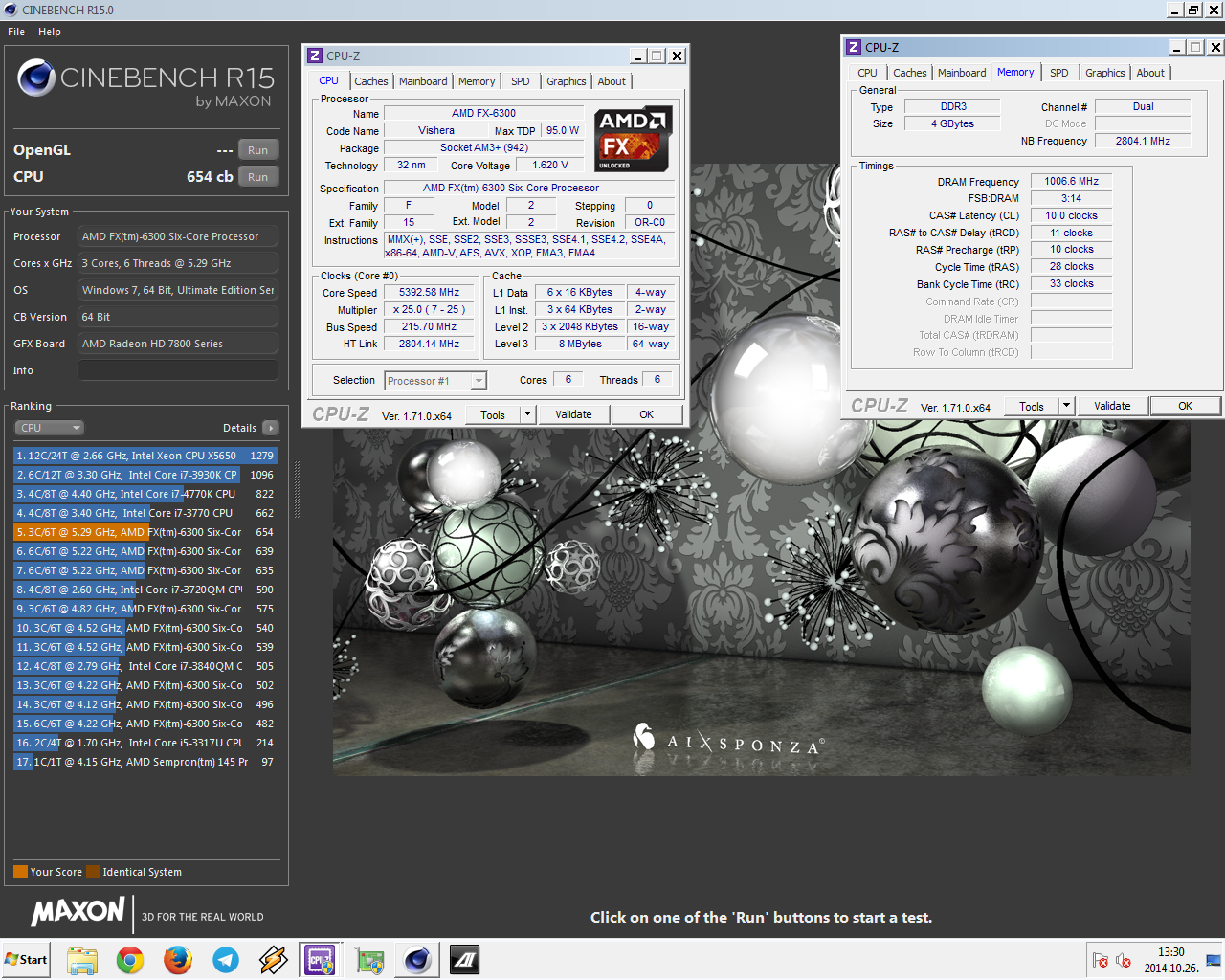
Task: Expand the ranking Details arrow button
Action: point(271,428)
